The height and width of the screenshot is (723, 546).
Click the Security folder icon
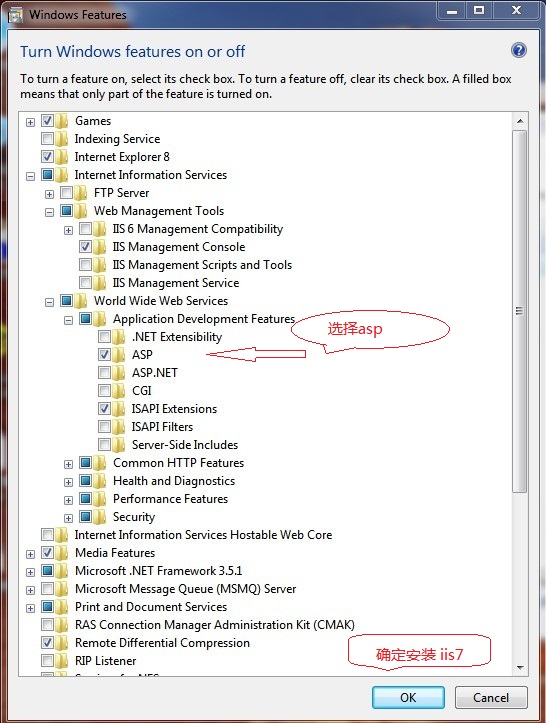100,517
